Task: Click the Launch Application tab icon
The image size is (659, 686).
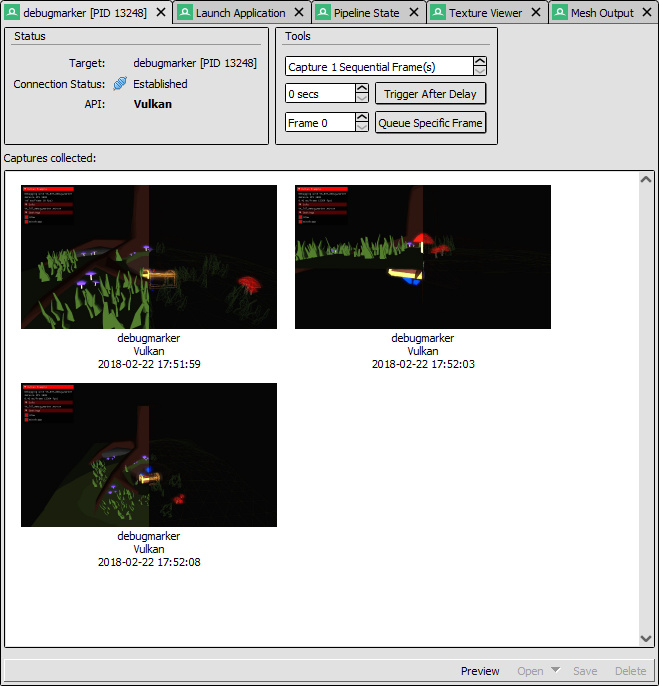Action: click(185, 12)
